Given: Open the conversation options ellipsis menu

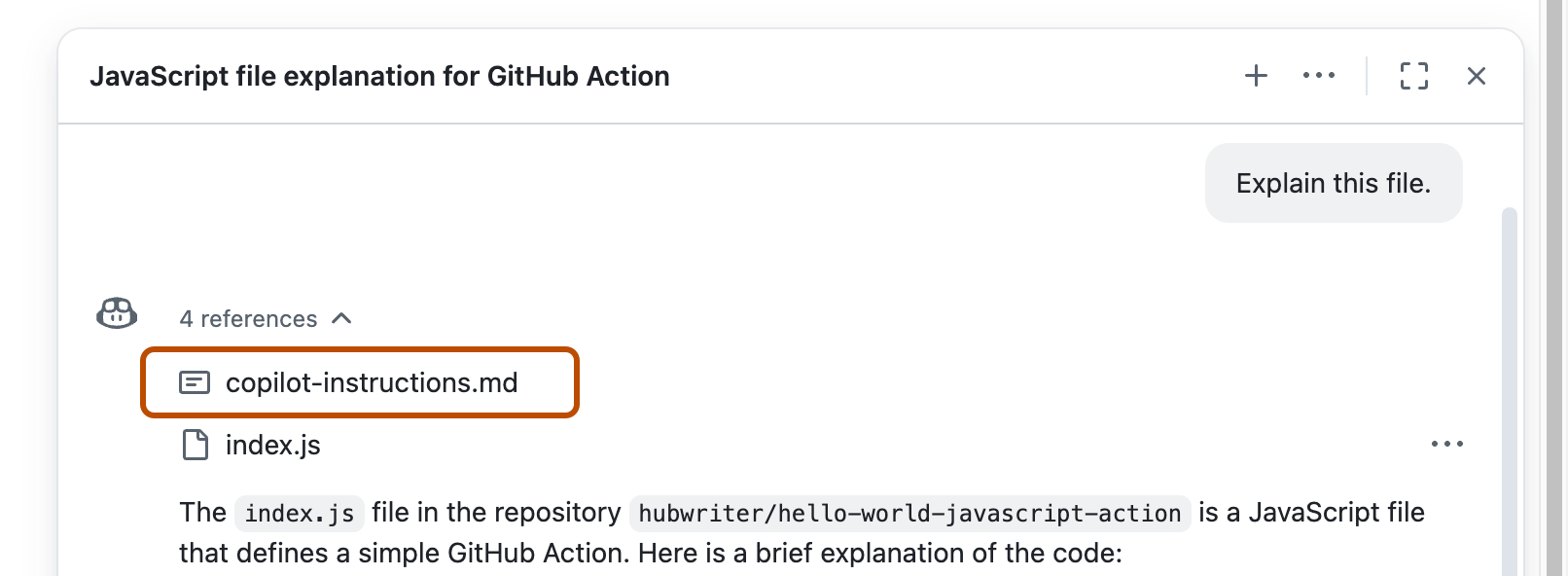Looking at the screenshot, I should pos(1318,75).
